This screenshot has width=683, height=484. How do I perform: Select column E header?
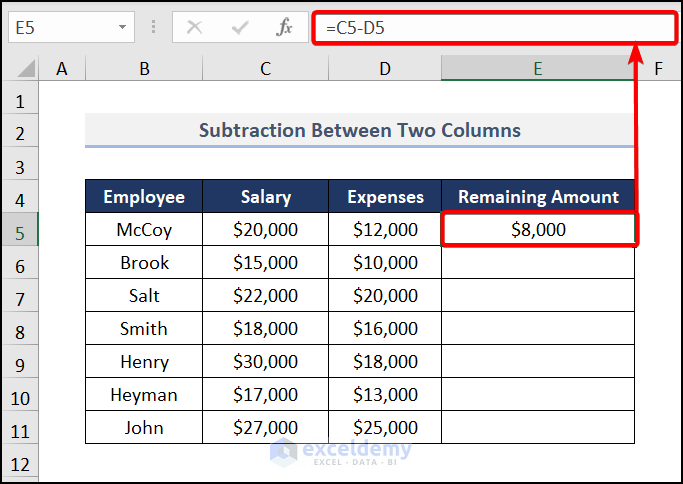[x=537, y=69]
